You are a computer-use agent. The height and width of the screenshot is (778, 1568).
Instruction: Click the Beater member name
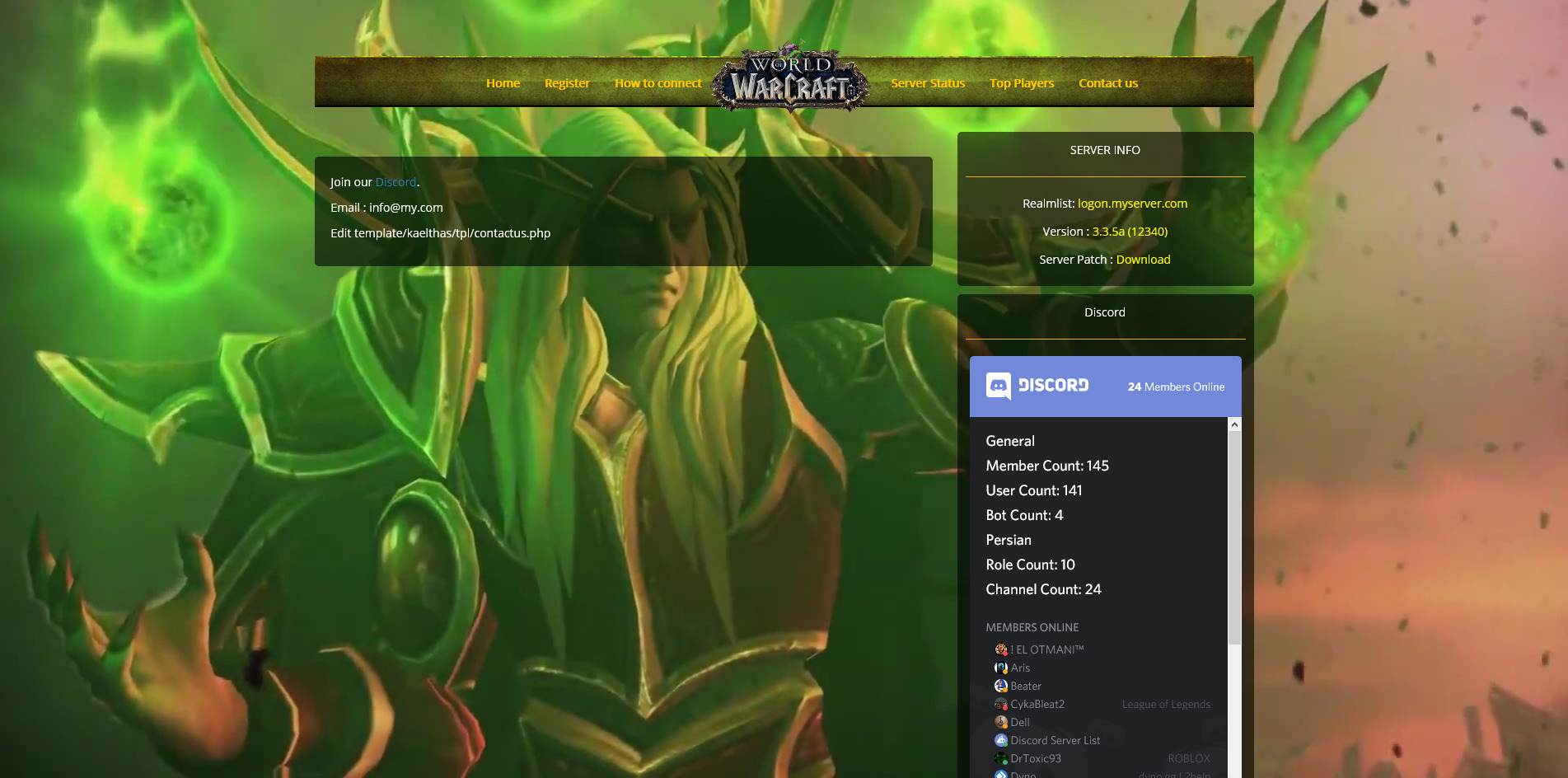click(x=1026, y=686)
